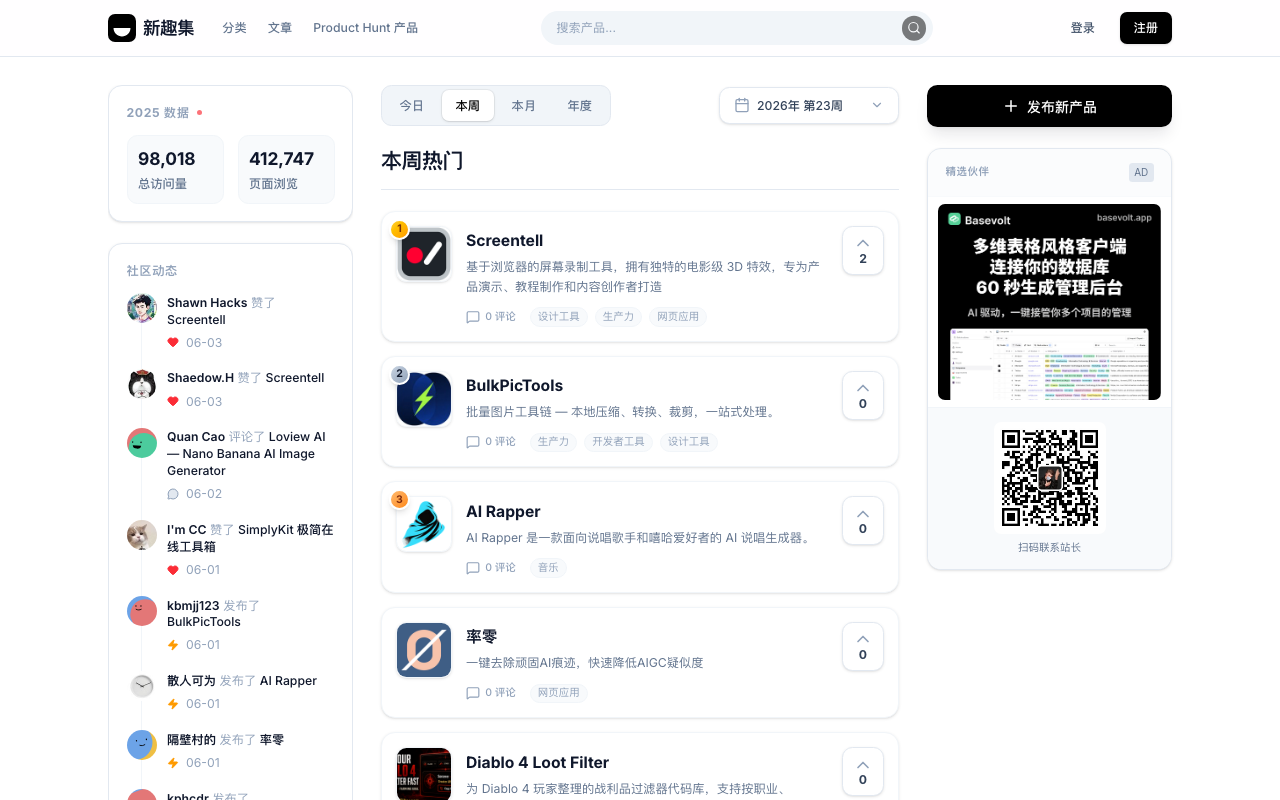Click the 登录 link
Image resolution: width=1280 pixels, height=800 pixels.
point(1083,28)
